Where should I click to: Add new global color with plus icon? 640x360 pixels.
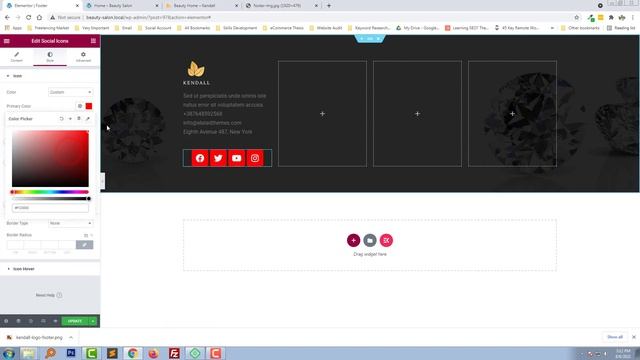[70, 119]
